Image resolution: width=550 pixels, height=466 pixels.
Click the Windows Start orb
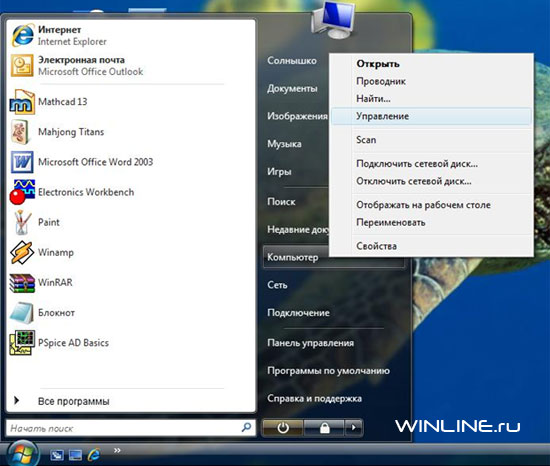(x=22, y=454)
